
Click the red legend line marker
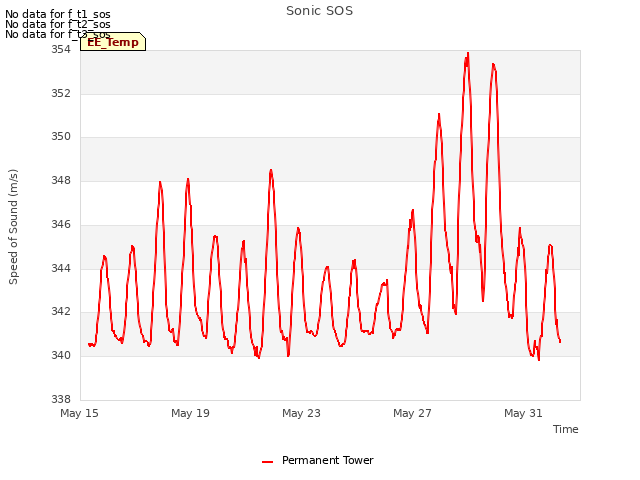click(267, 462)
